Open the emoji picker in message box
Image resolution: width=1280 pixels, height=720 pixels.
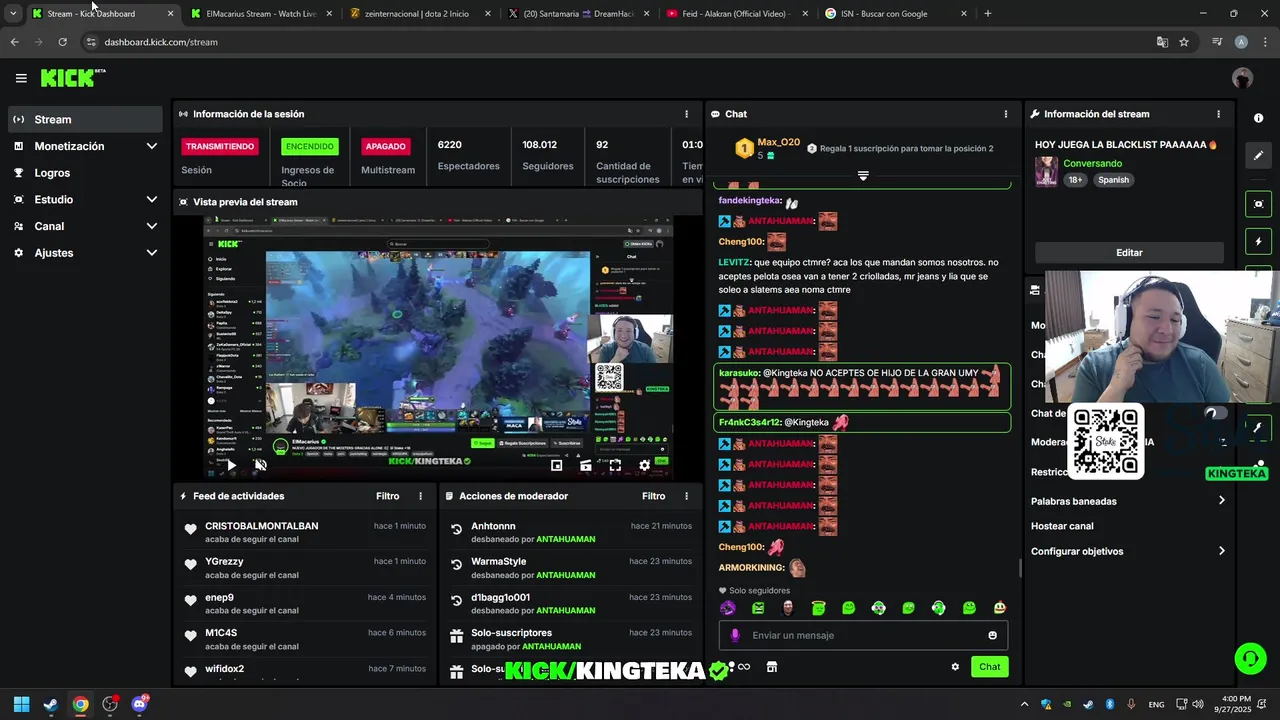992,635
